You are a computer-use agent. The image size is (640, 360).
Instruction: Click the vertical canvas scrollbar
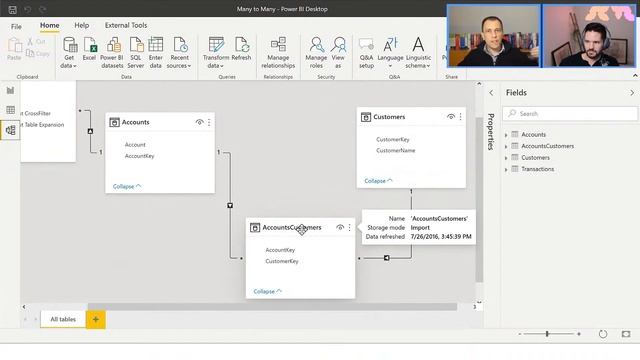pyautogui.click(x=479, y=200)
